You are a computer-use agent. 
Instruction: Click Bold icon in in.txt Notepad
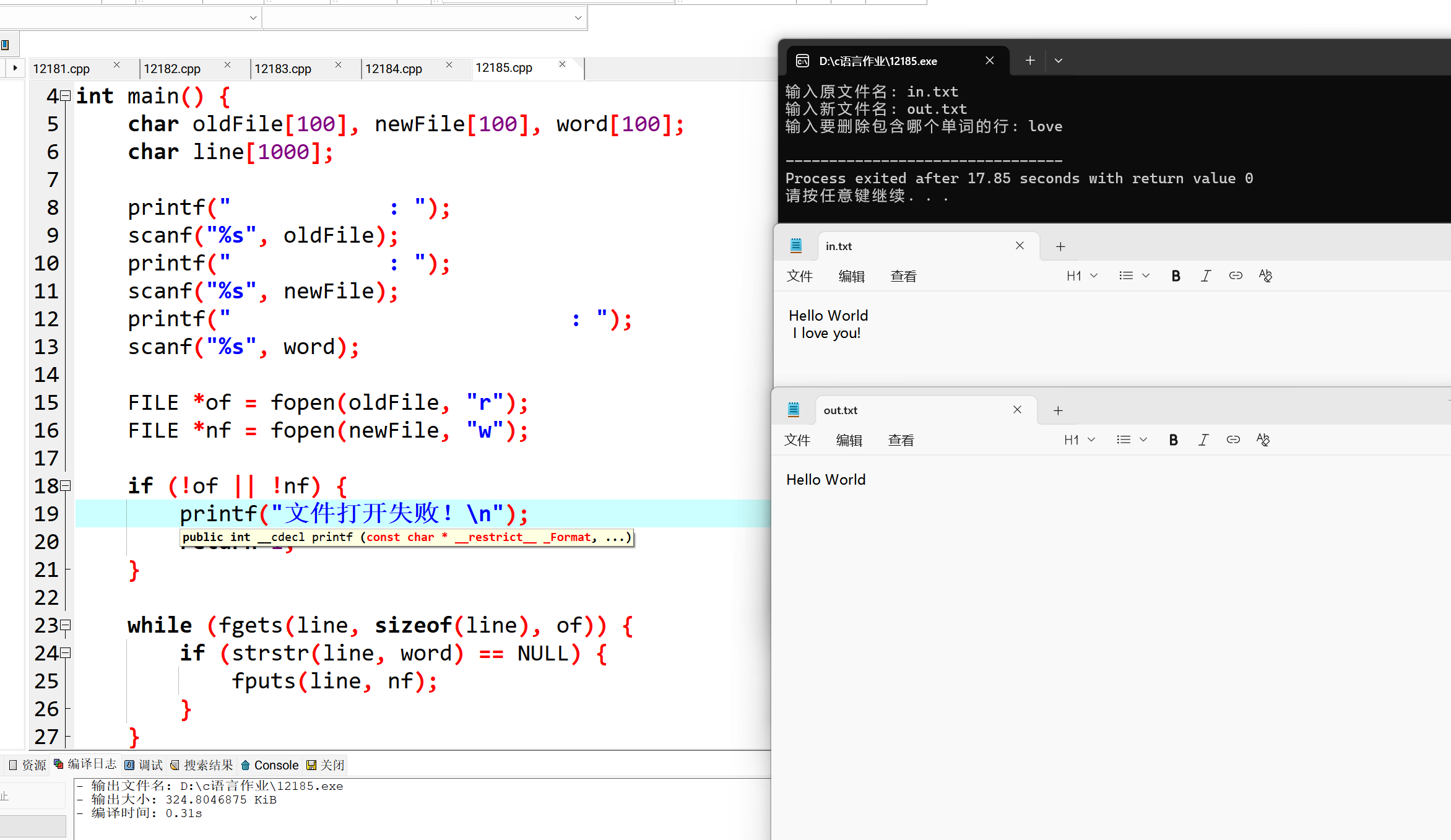pyautogui.click(x=1176, y=276)
